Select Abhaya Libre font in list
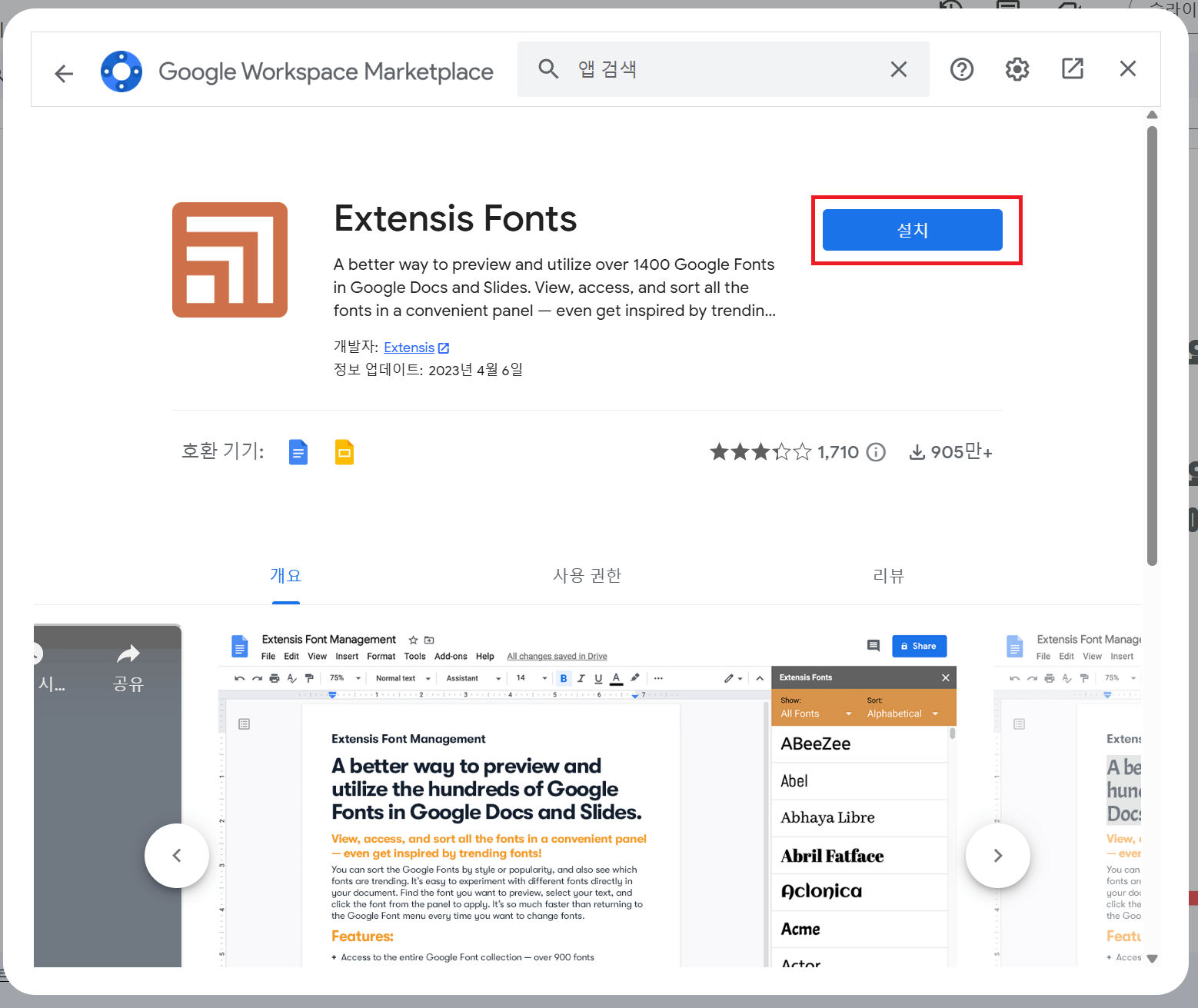The width and height of the screenshot is (1198, 1008). click(859, 818)
